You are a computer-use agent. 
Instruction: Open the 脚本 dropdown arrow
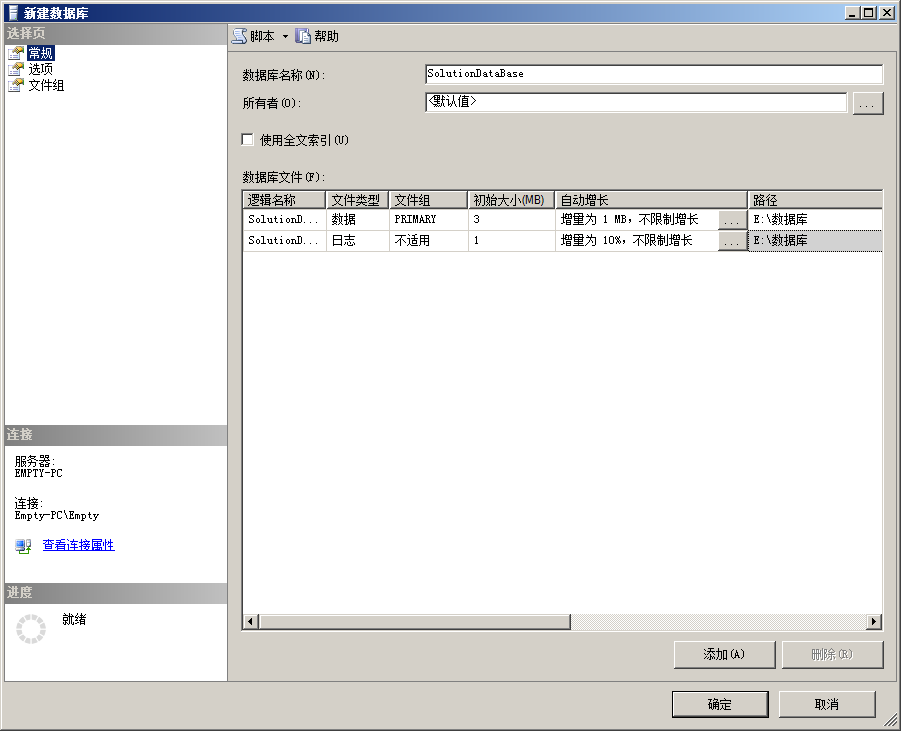point(285,37)
